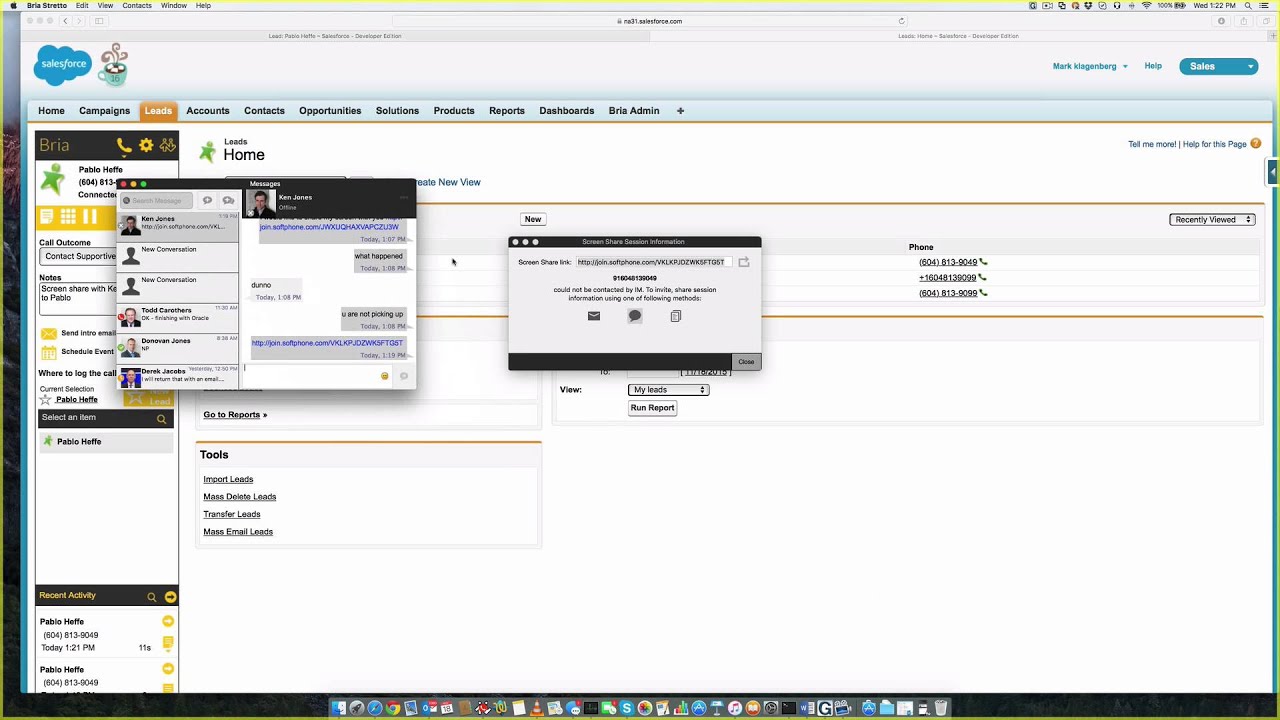This screenshot has width=1280, height=720.
Task: Open the Reports tab
Action: coord(507,111)
